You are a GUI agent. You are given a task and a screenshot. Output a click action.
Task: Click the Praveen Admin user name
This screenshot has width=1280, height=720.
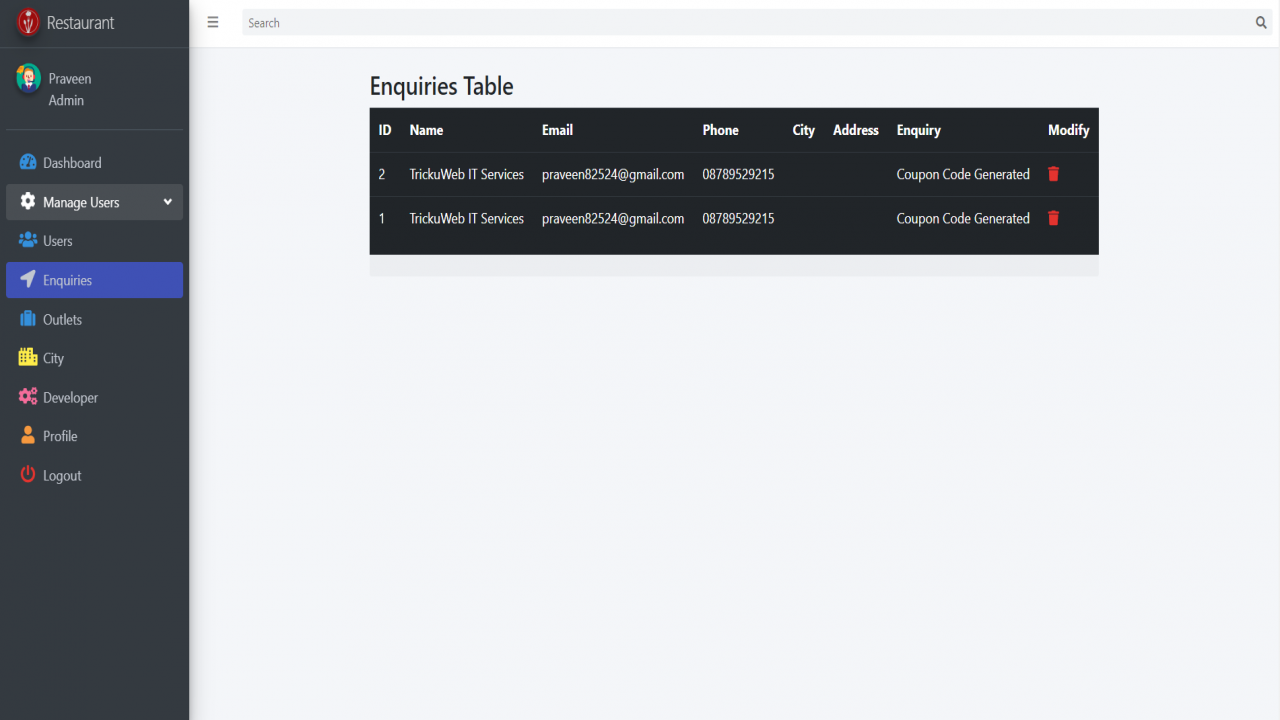(70, 89)
